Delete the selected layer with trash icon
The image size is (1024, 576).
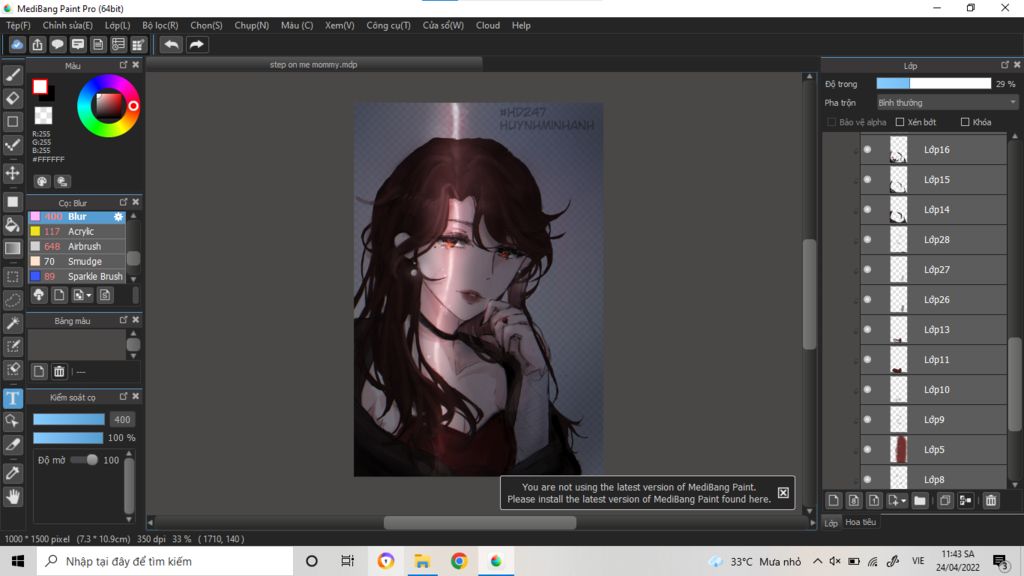991,501
